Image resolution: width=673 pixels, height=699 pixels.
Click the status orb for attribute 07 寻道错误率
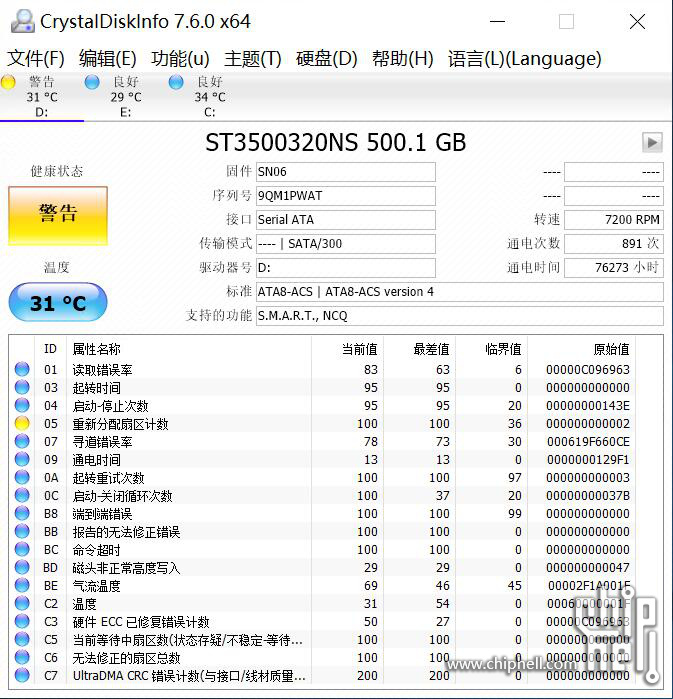pyautogui.click(x=22, y=441)
